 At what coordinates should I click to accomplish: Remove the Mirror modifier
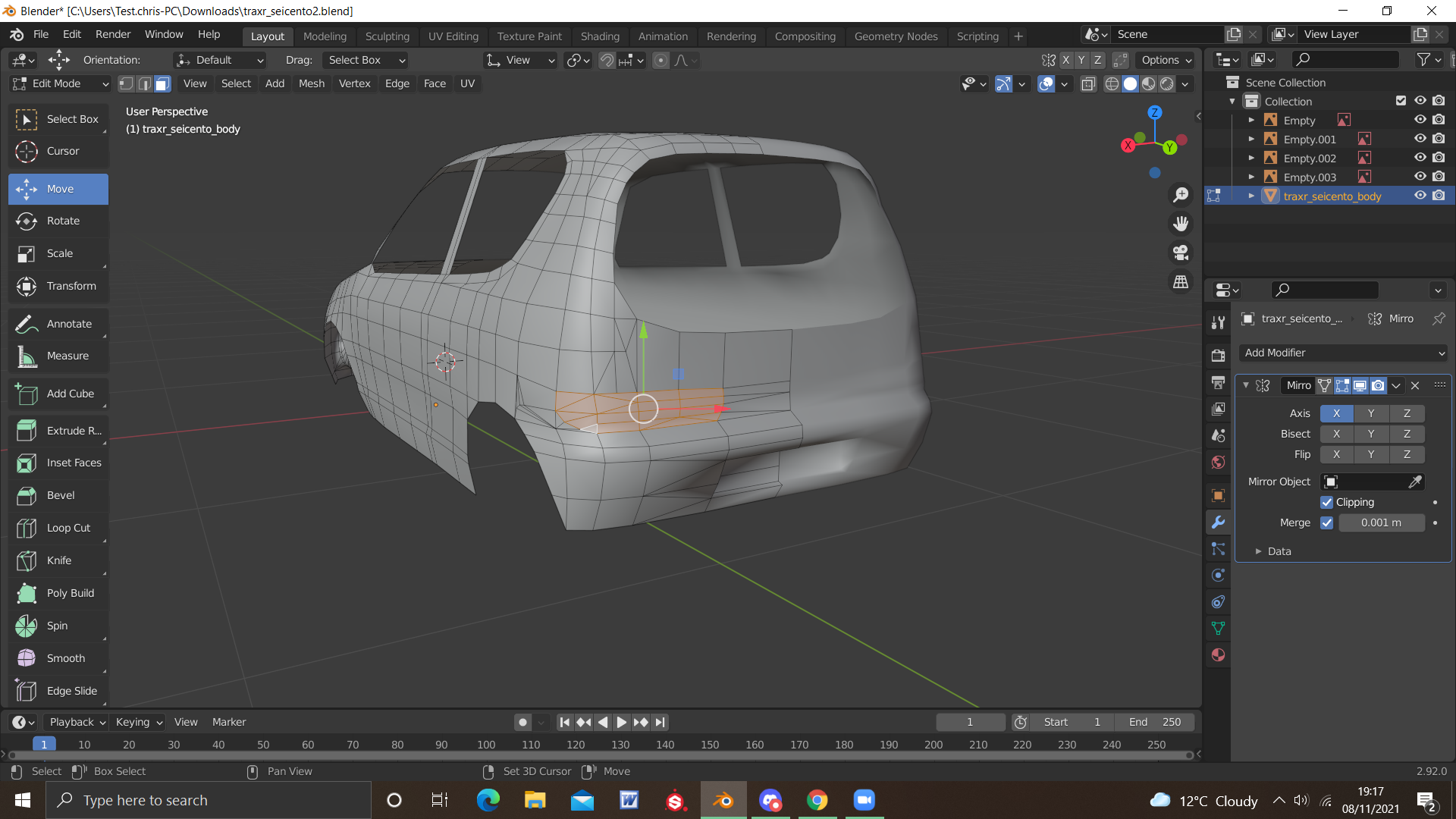click(x=1415, y=385)
